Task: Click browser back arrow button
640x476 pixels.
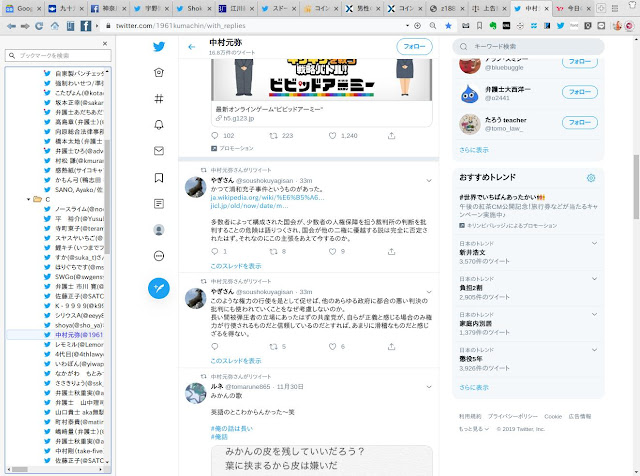Action: tap(11, 26)
